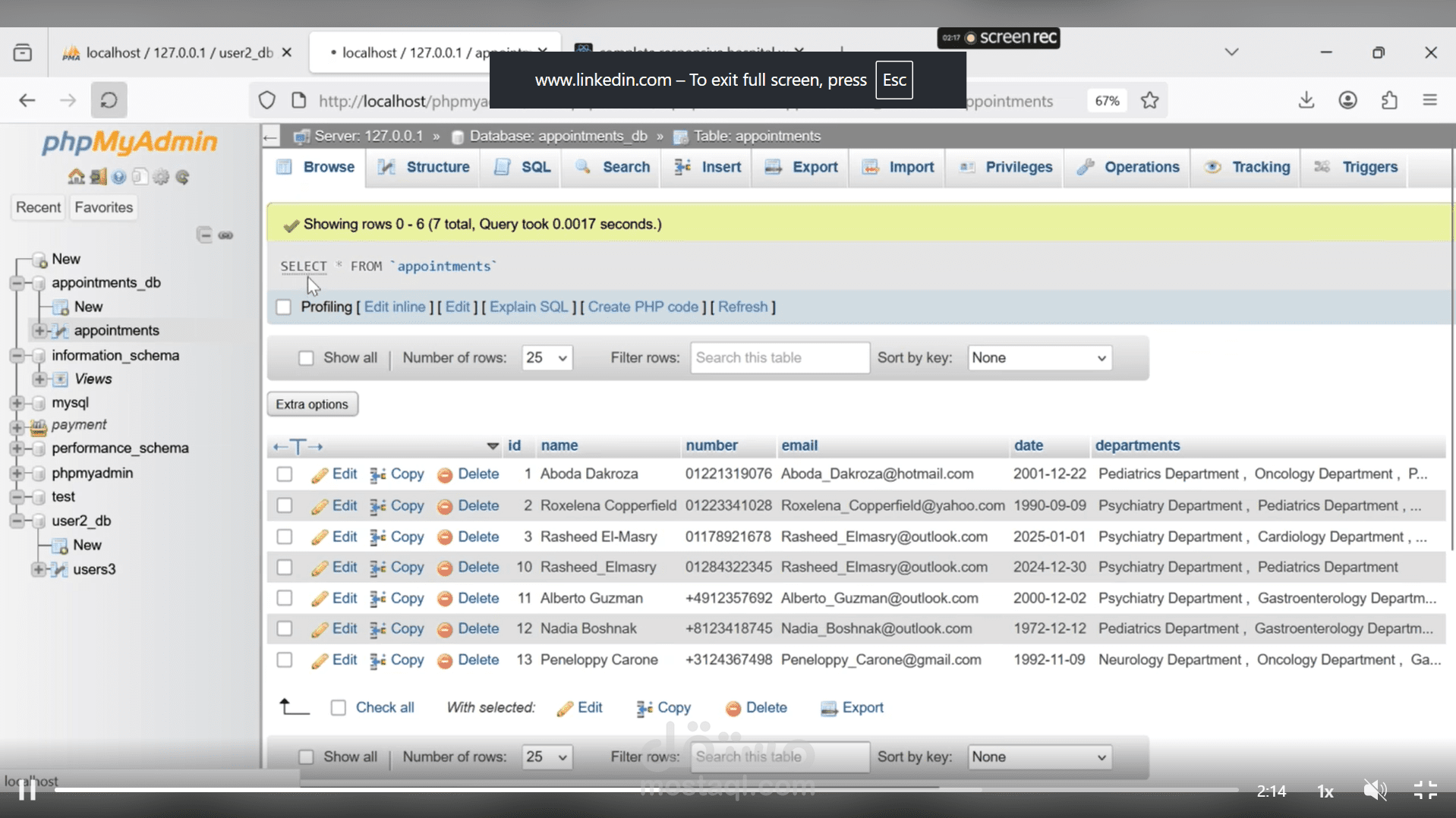Screen dimensions: 1456x818
Task: Expand users3 table node
Action: pyautogui.click(x=38, y=569)
